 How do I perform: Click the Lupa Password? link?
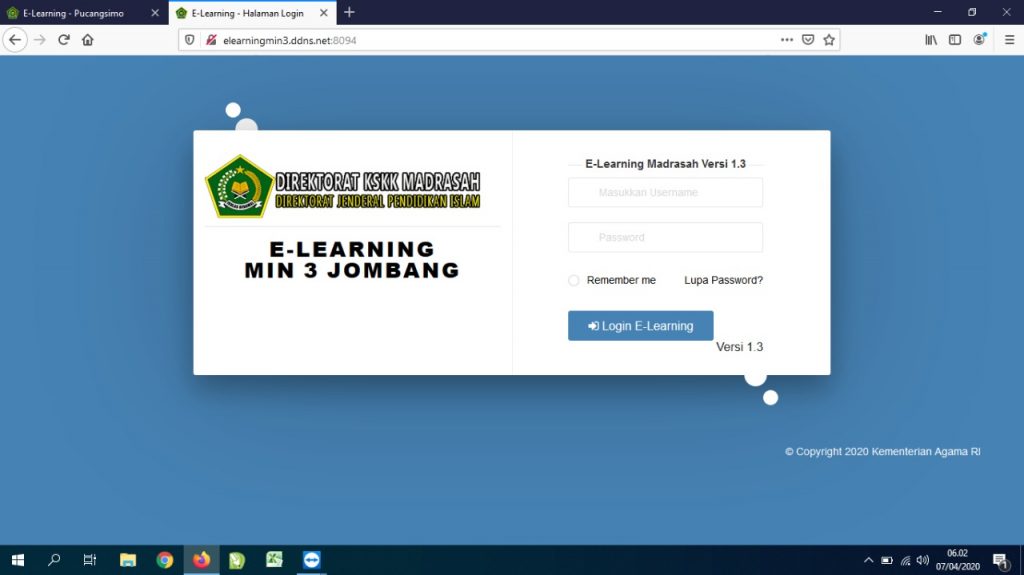723,281
